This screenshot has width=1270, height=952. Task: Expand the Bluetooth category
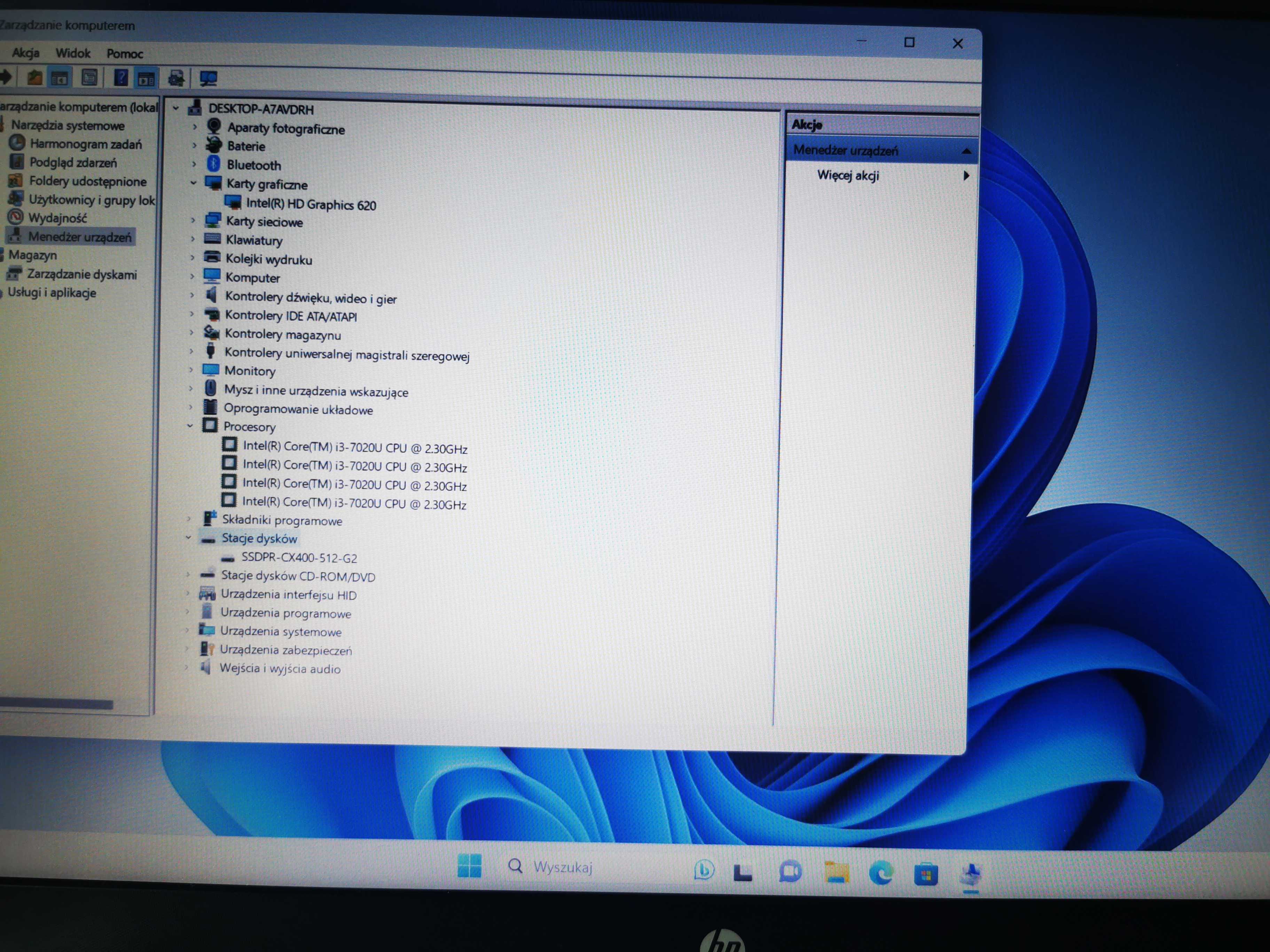(x=194, y=164)
